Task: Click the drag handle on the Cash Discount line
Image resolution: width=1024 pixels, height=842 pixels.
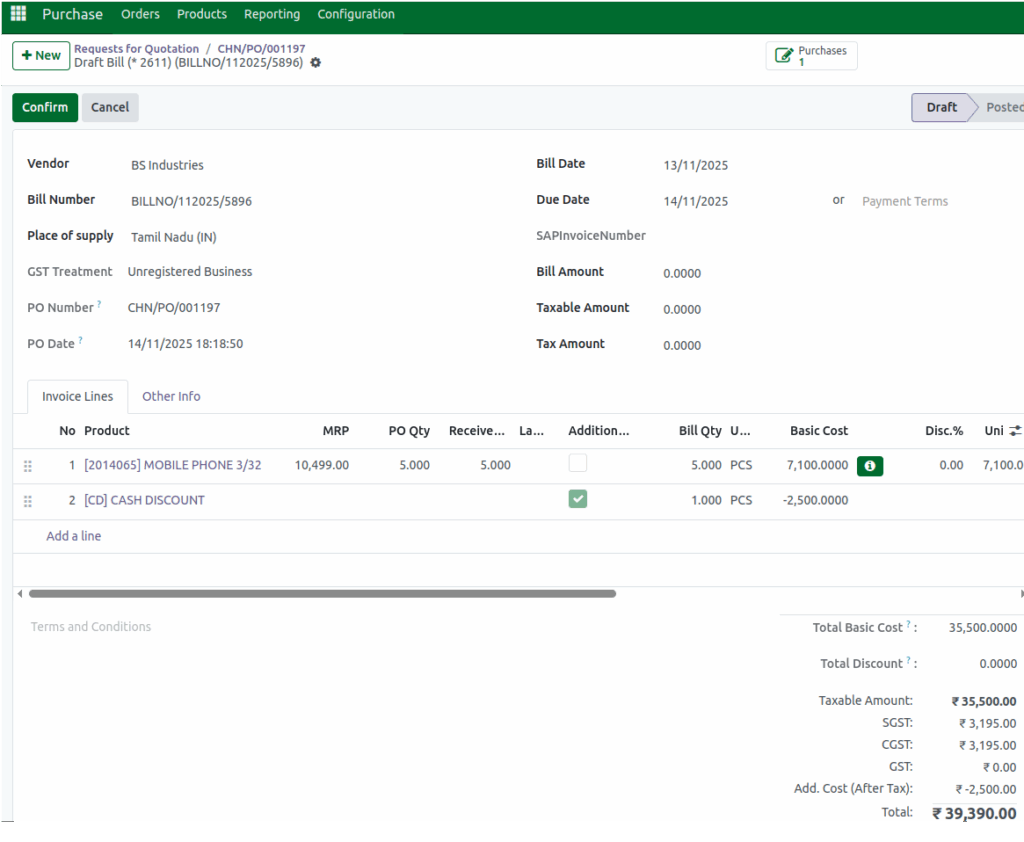Action: tap(28, 500)
